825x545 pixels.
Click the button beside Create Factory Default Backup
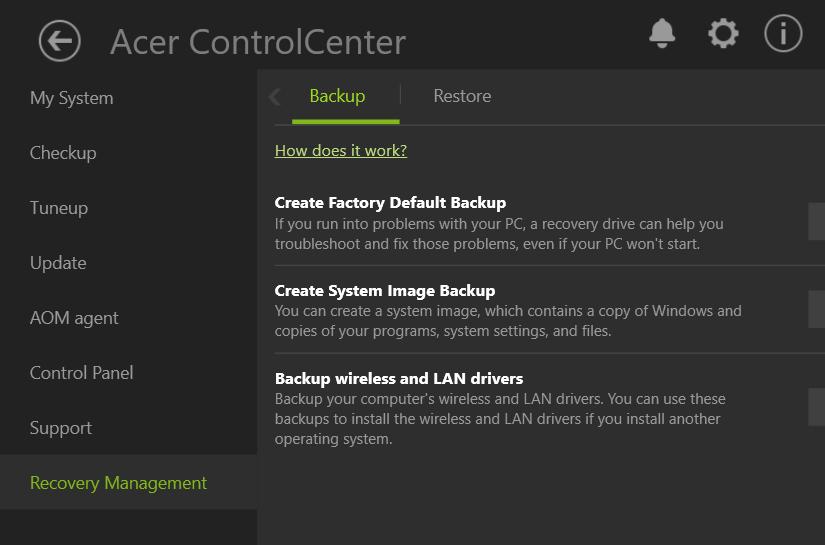click(817, 221)
